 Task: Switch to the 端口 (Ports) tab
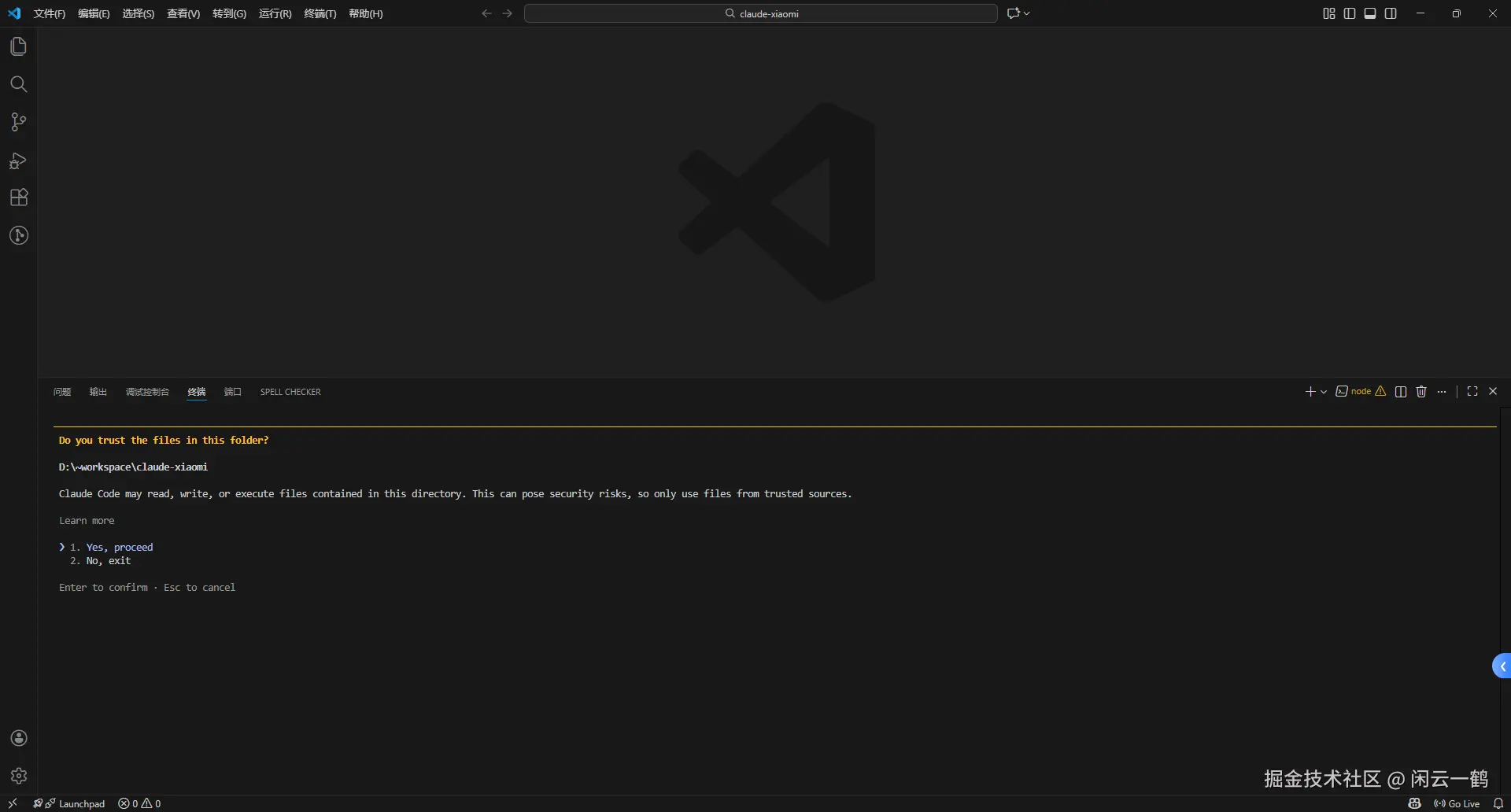233,392
